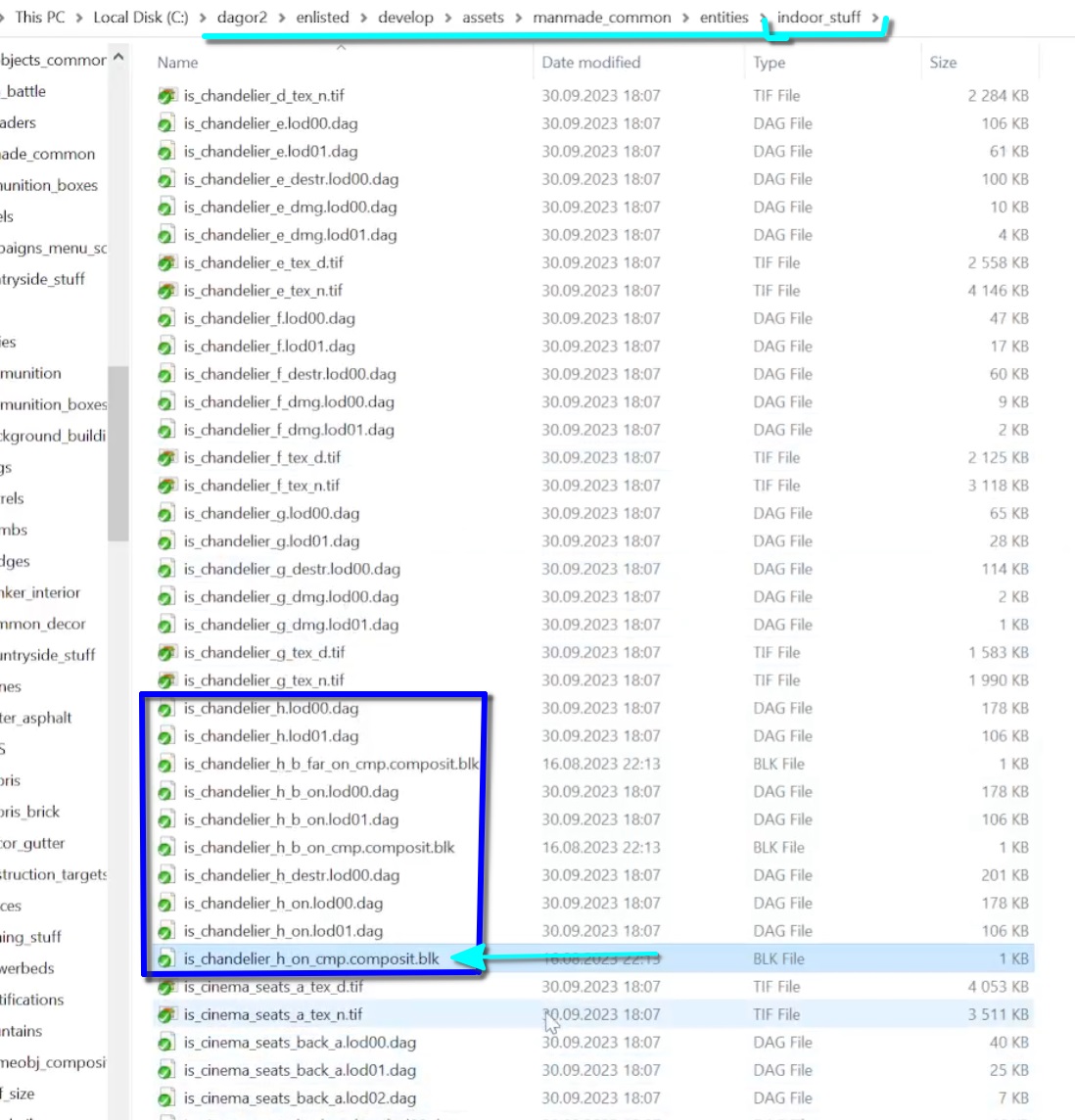Expand the chevron after dagor2 breadcrumb

pyautogui.click(x=282, y=18)
